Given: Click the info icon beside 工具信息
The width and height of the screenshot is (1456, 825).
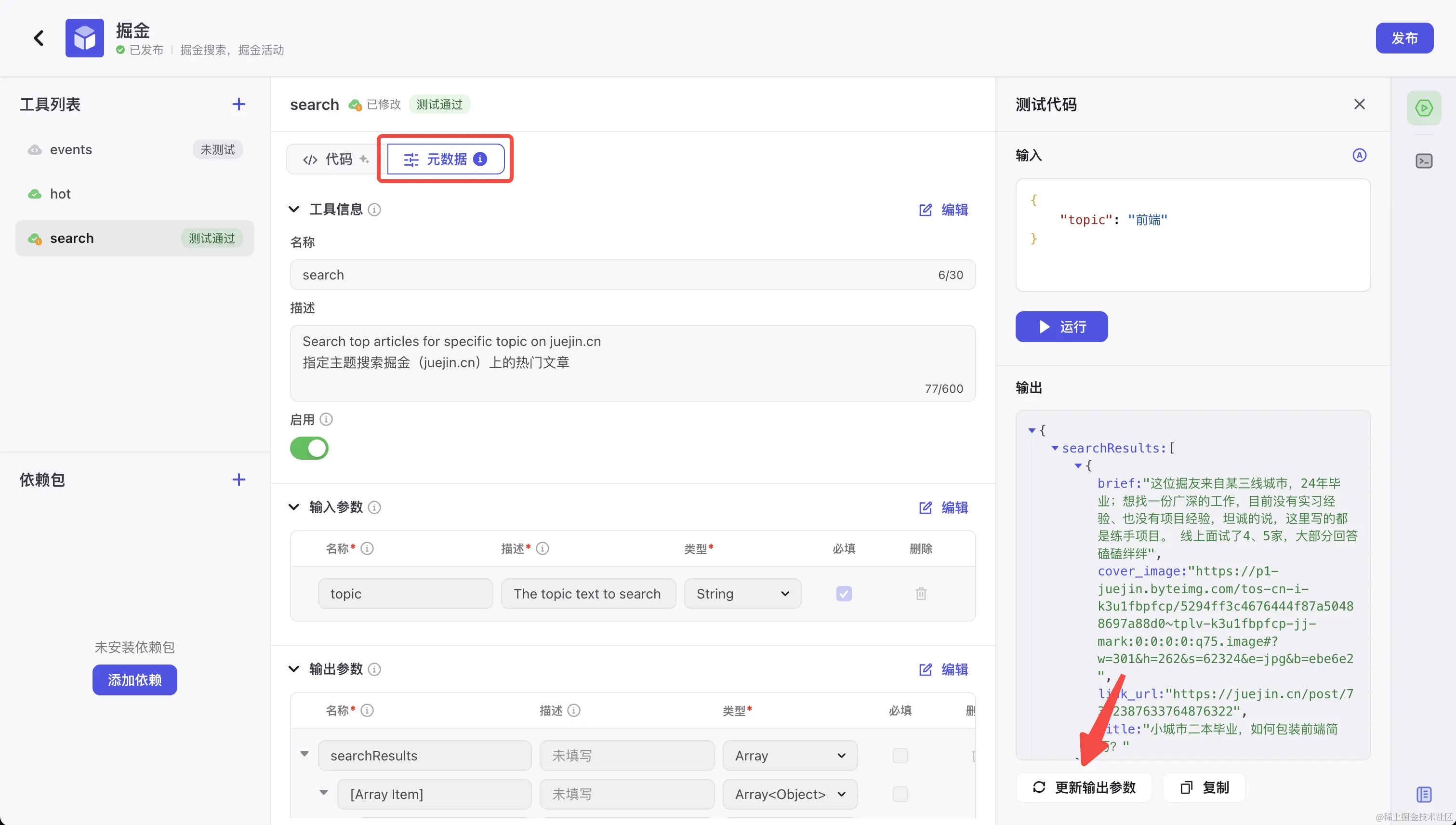Looking at the screenshot, I should click(x=374, y=210).
